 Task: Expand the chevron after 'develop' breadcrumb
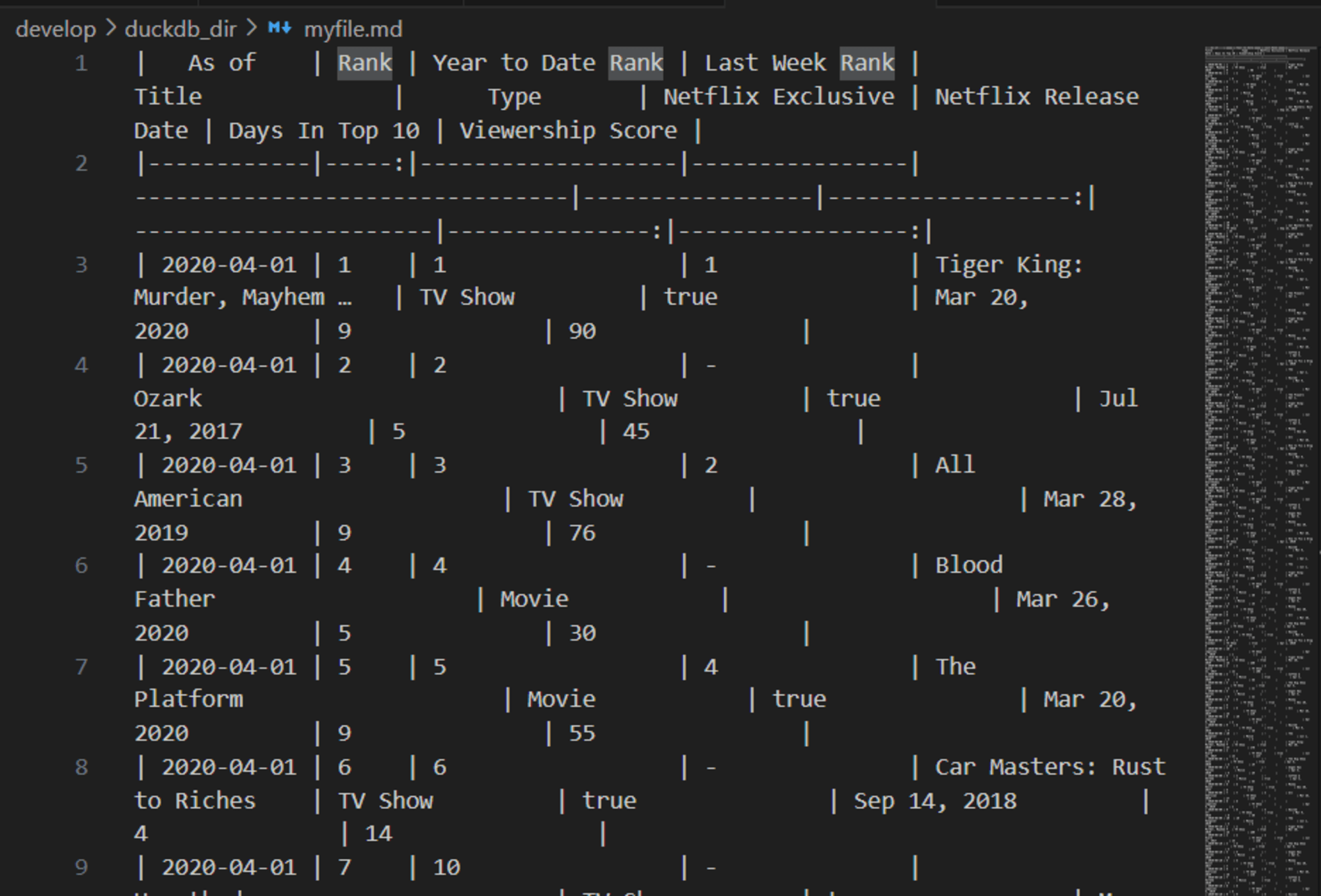110,28
